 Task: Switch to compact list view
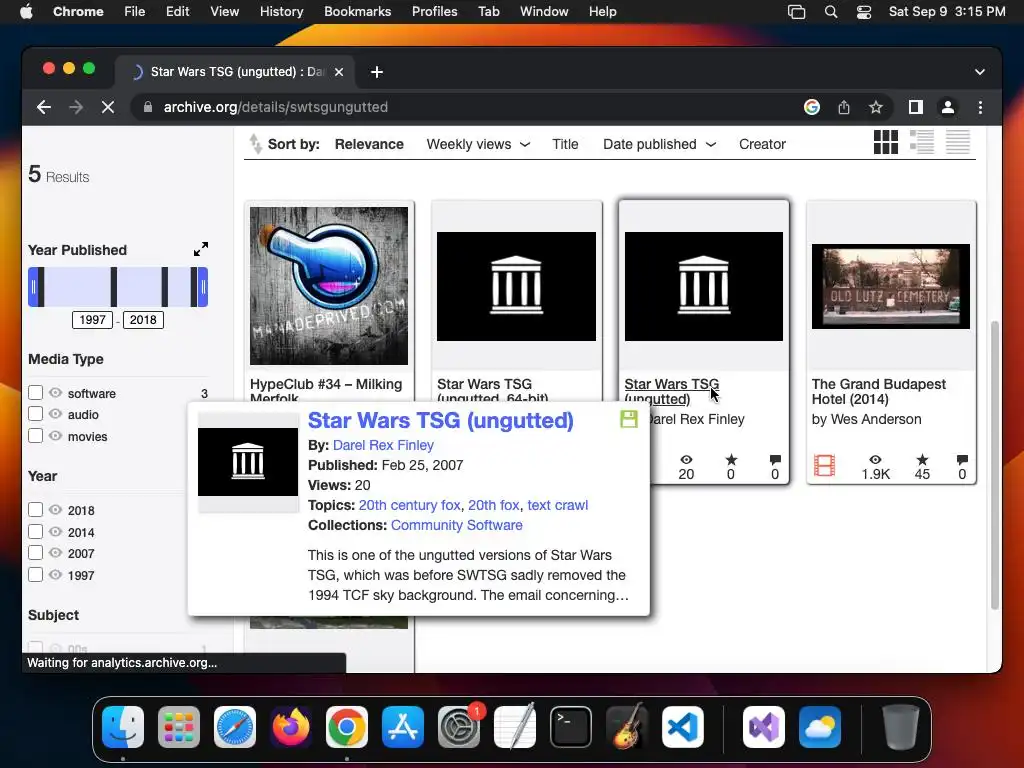(x=957, y=142)
